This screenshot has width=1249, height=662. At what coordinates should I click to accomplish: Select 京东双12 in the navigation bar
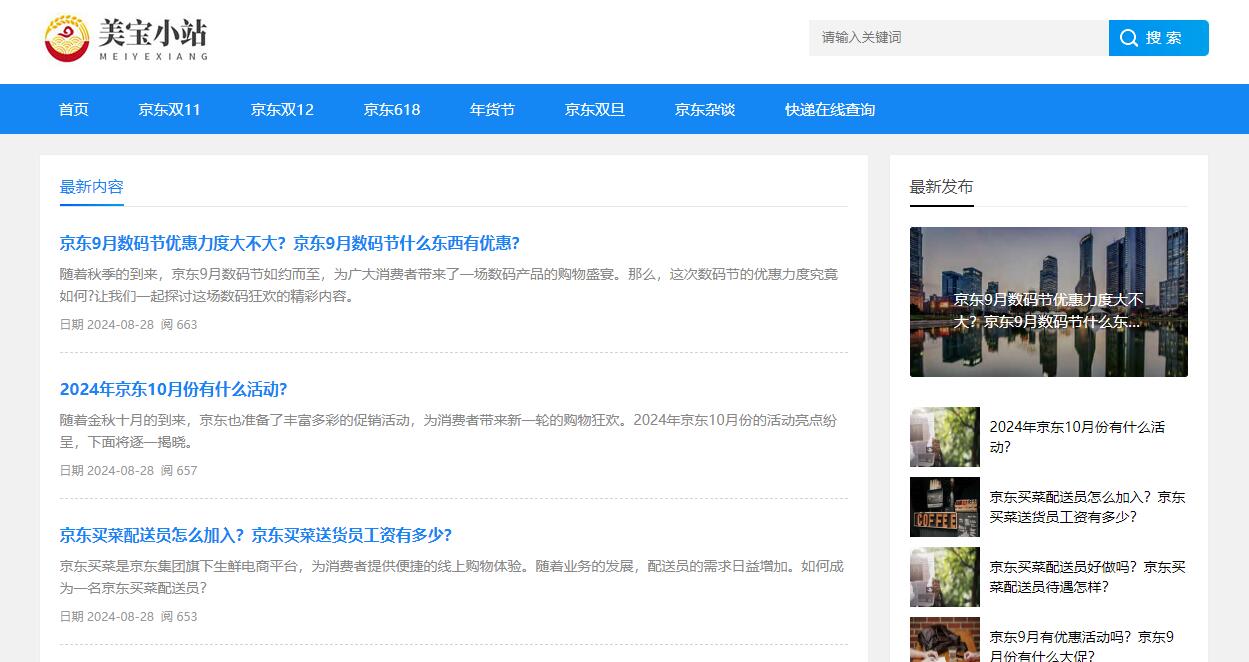pos(282,109)
